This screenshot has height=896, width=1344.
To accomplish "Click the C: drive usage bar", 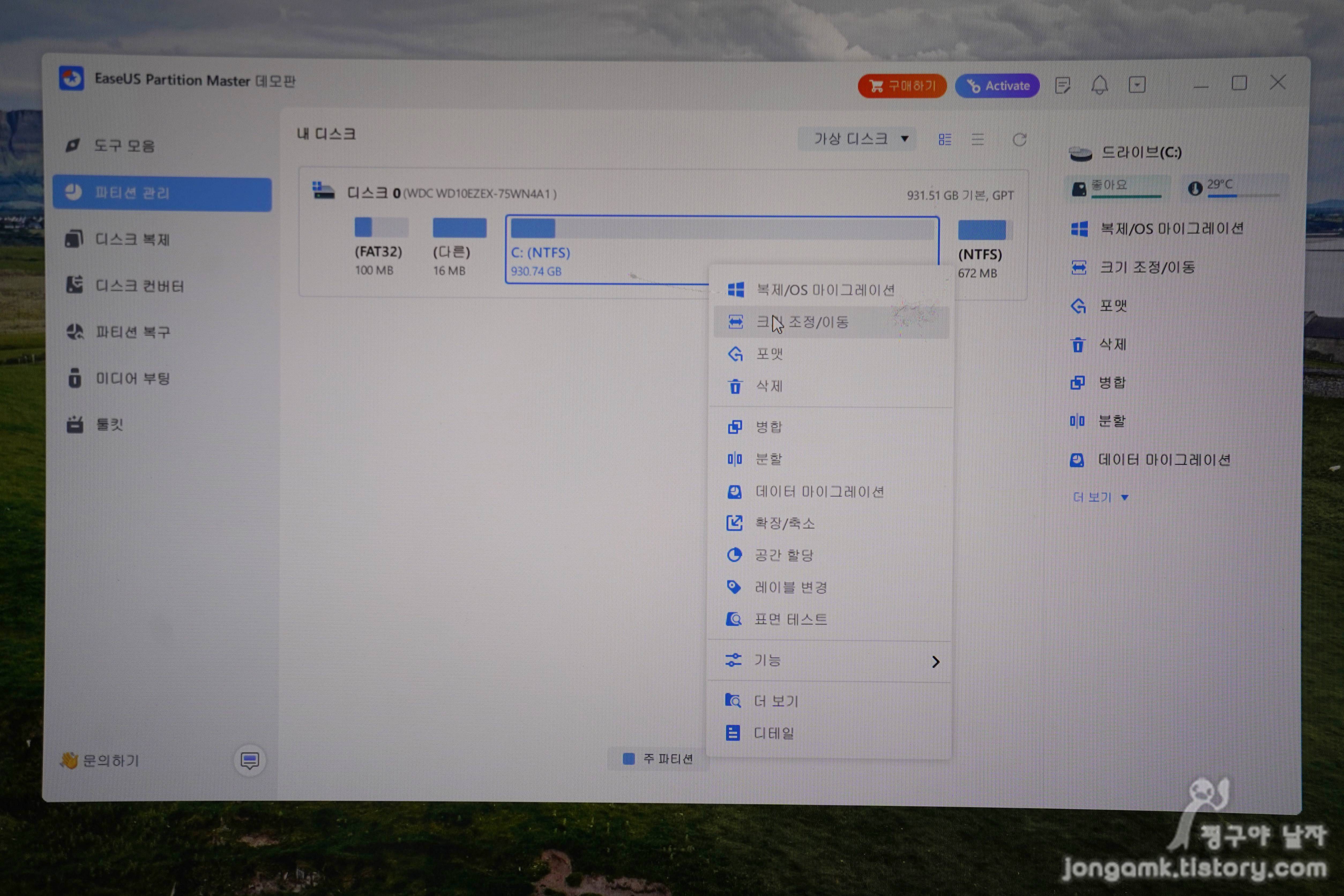I will (x=722, y=229).
